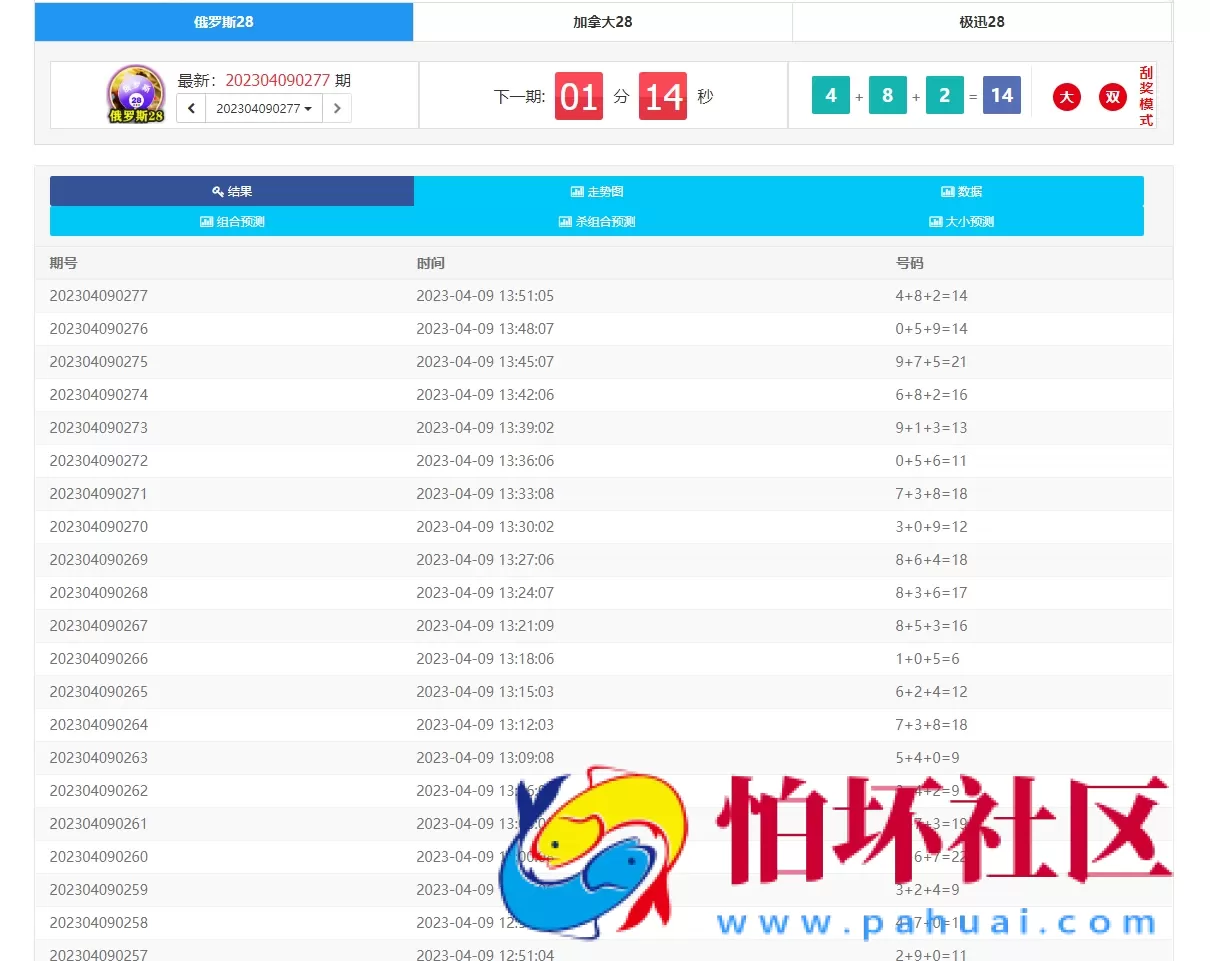This screenshot has height=961, width=1210.
Task: Select the 俄罗斯28 lottery ball logo
Action: point(135,93)
